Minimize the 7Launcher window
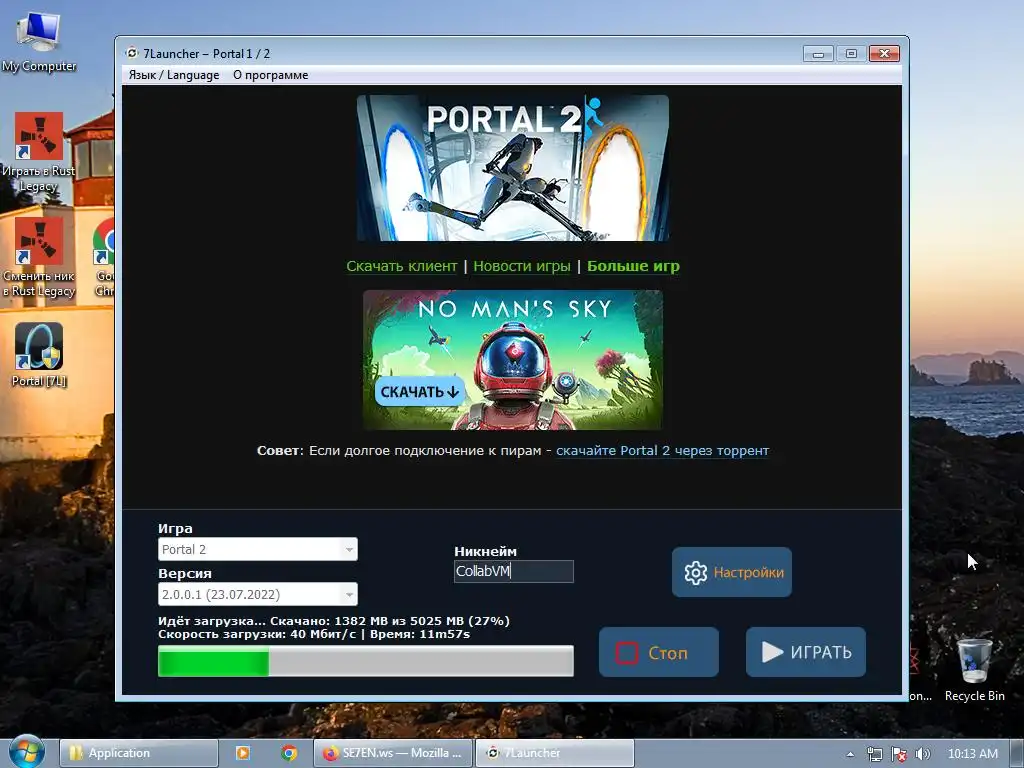 (818, 54)
